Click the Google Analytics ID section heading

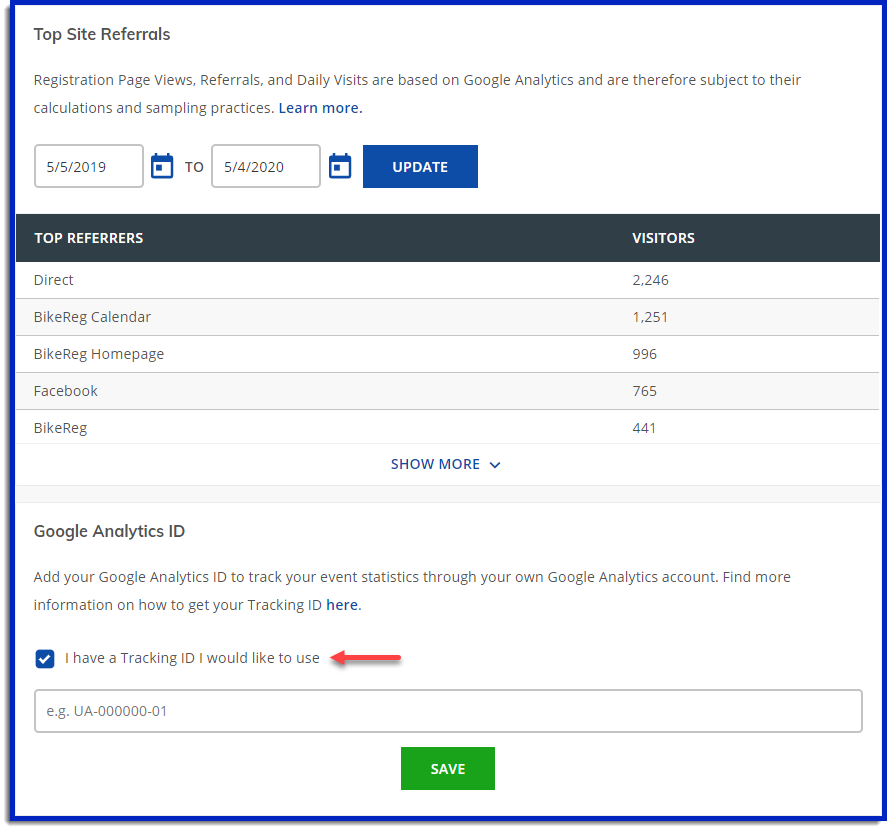point(109,531)
